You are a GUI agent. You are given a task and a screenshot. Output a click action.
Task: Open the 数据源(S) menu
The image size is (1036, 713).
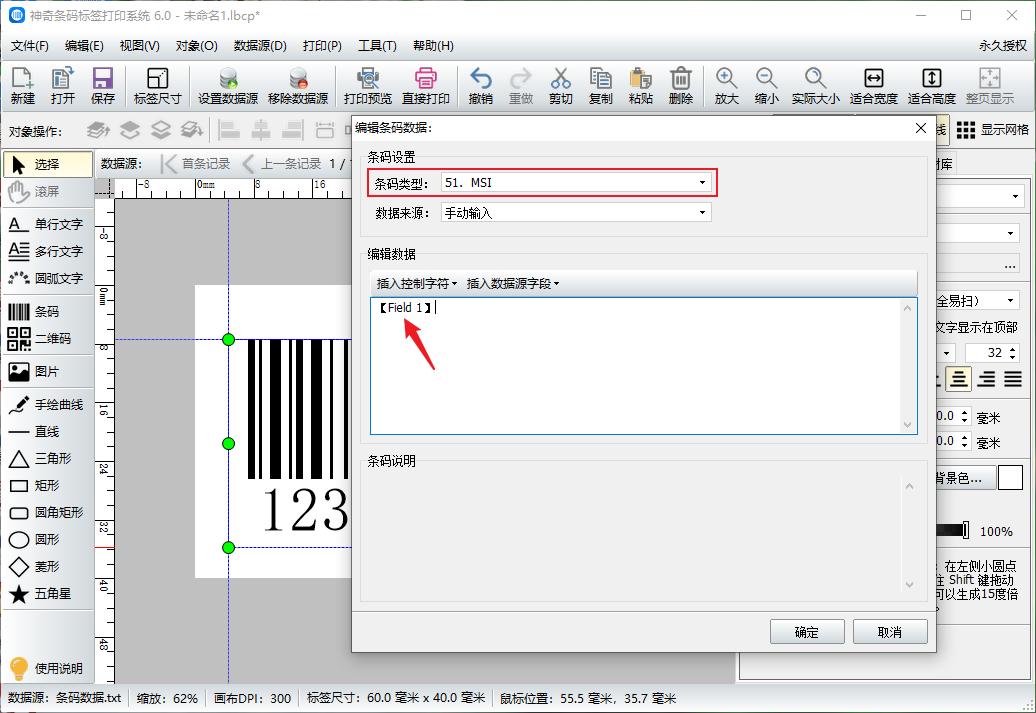click(x=259, y=46)
